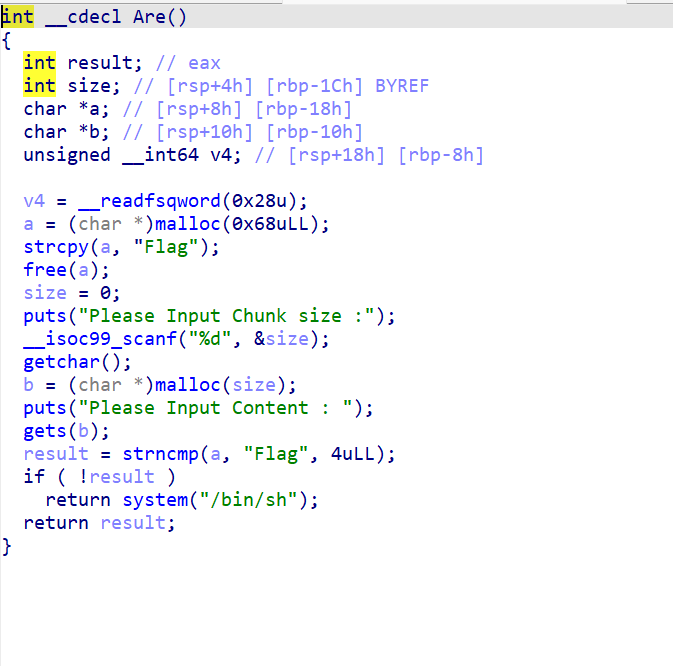Click the size = 0 assignment
The height and width of the screenshot is (666, 673).
coord(72,293)
